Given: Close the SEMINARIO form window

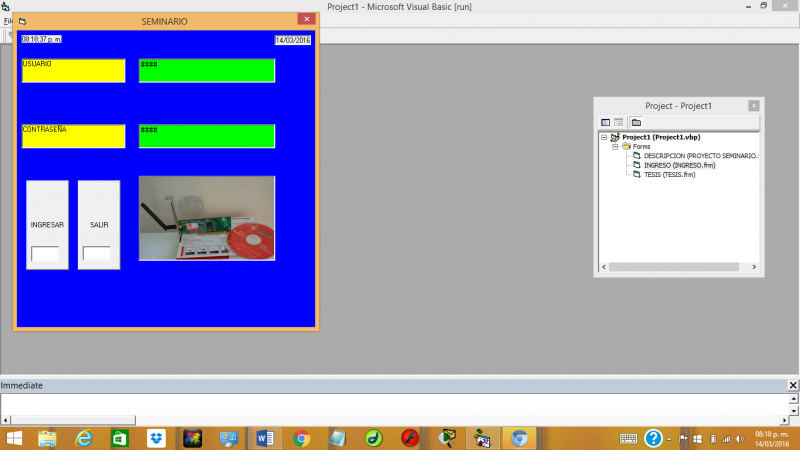Looking at the screenshot, I should 307,19.
